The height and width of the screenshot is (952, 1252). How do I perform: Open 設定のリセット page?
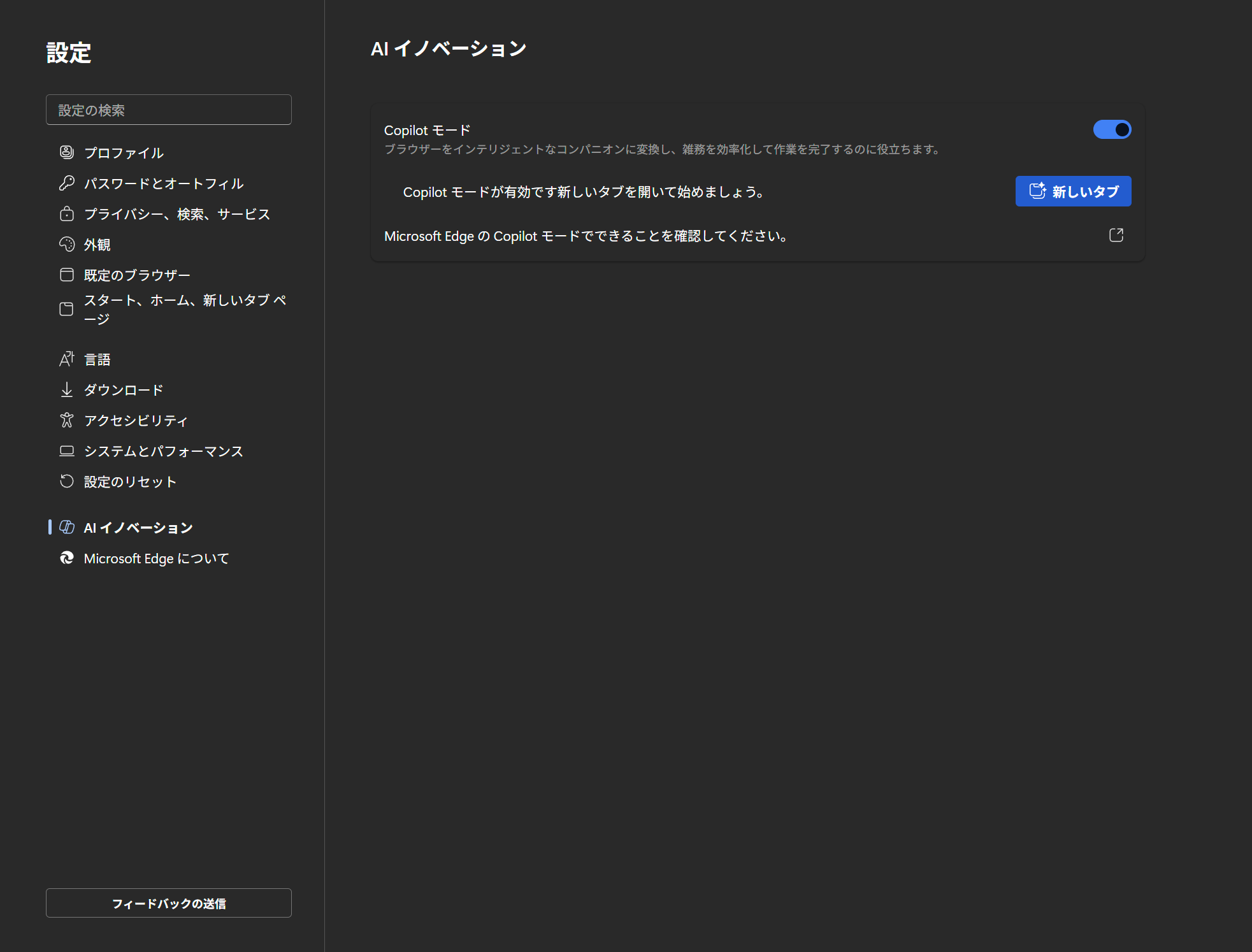[169, 481]
